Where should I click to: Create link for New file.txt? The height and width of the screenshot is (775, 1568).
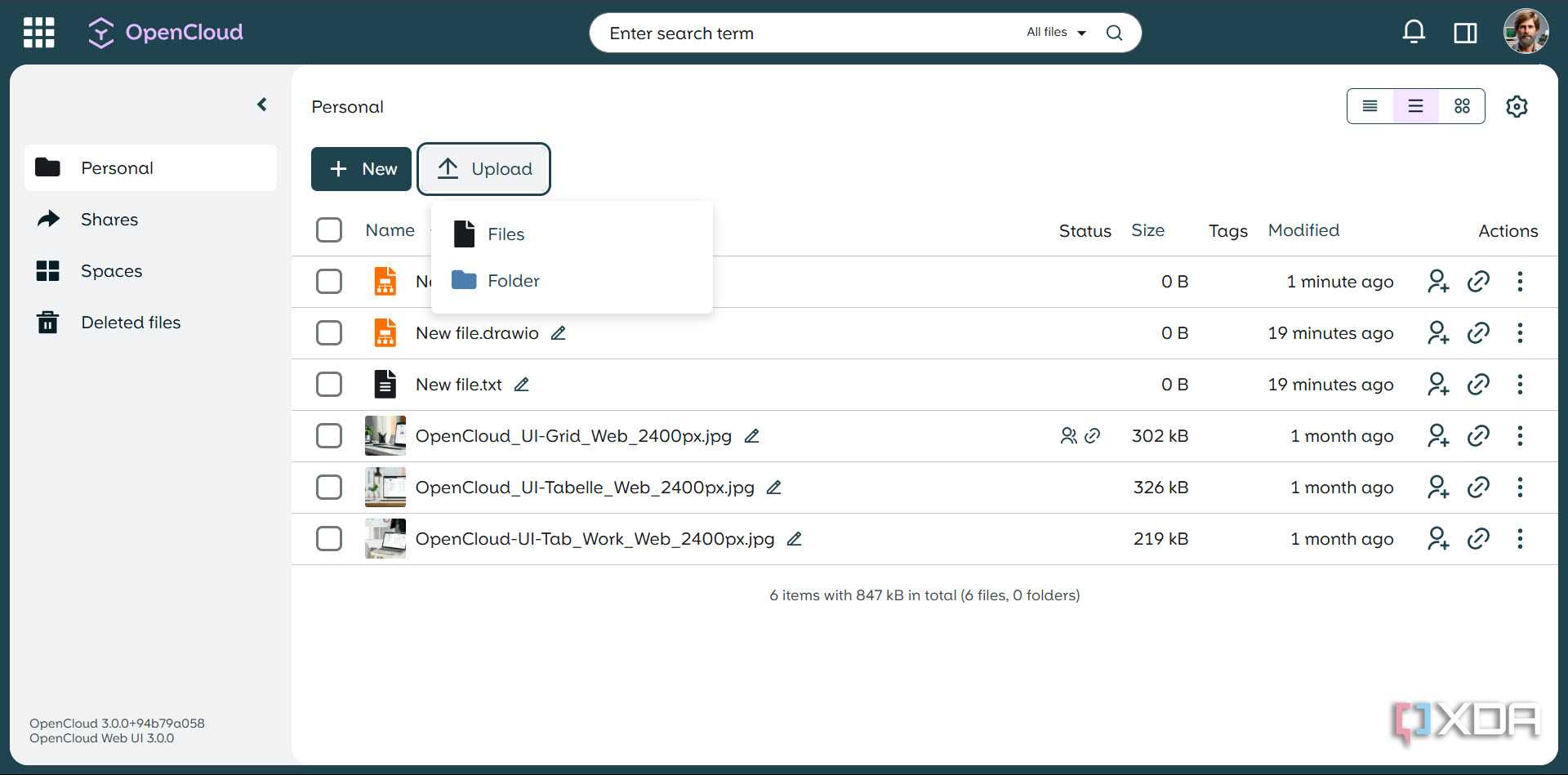[1478, 385]
